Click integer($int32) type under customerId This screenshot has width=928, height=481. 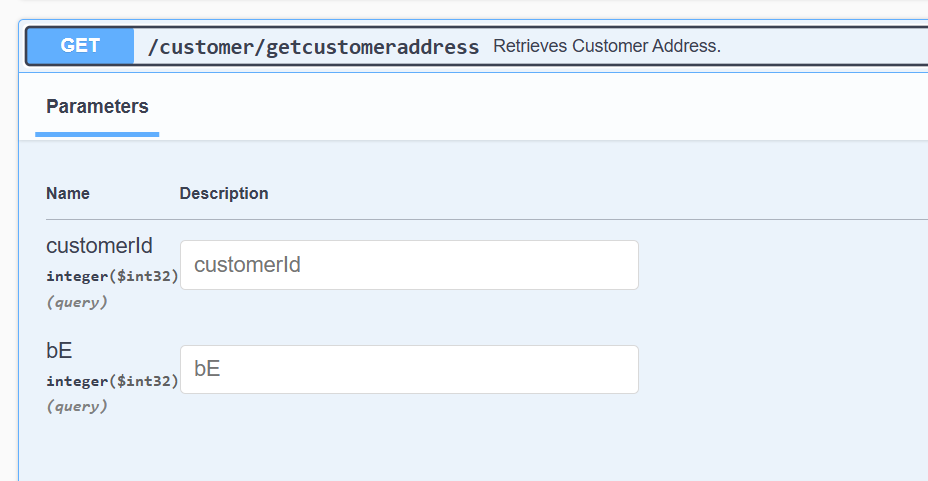[x=112, y=276]
